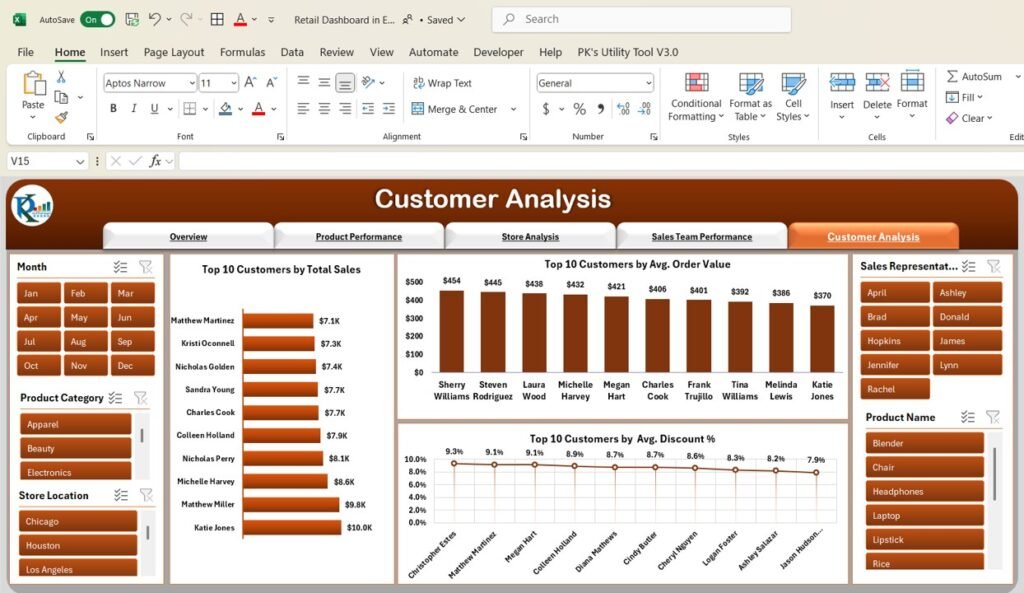
Task: Select the Jan button in the Month slicer
Action: 37,292
